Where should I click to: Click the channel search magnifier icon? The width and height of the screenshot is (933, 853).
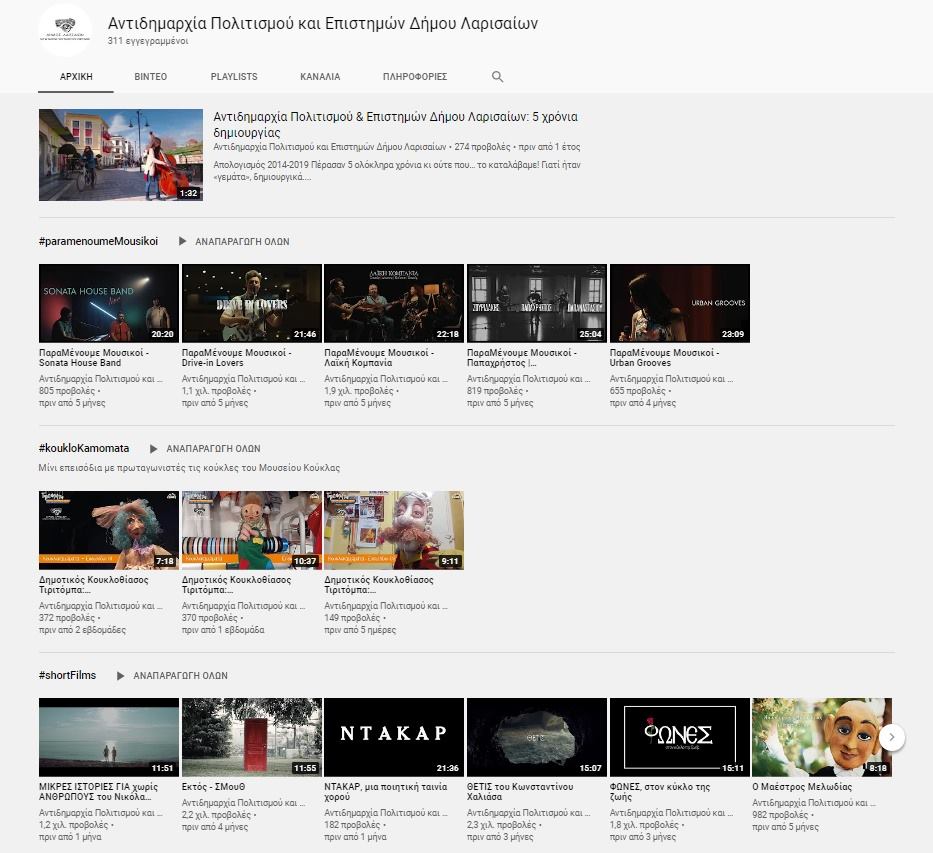point(498,77)
